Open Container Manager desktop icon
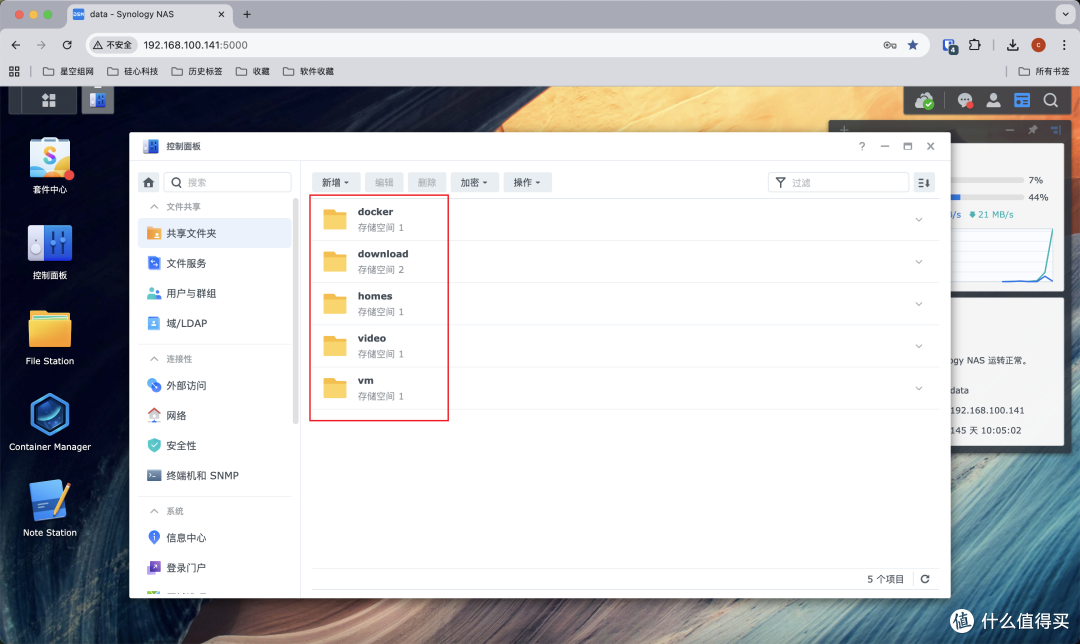Image resolution: width=1080 pixels, height=644 pixels. tap(50, 415)
